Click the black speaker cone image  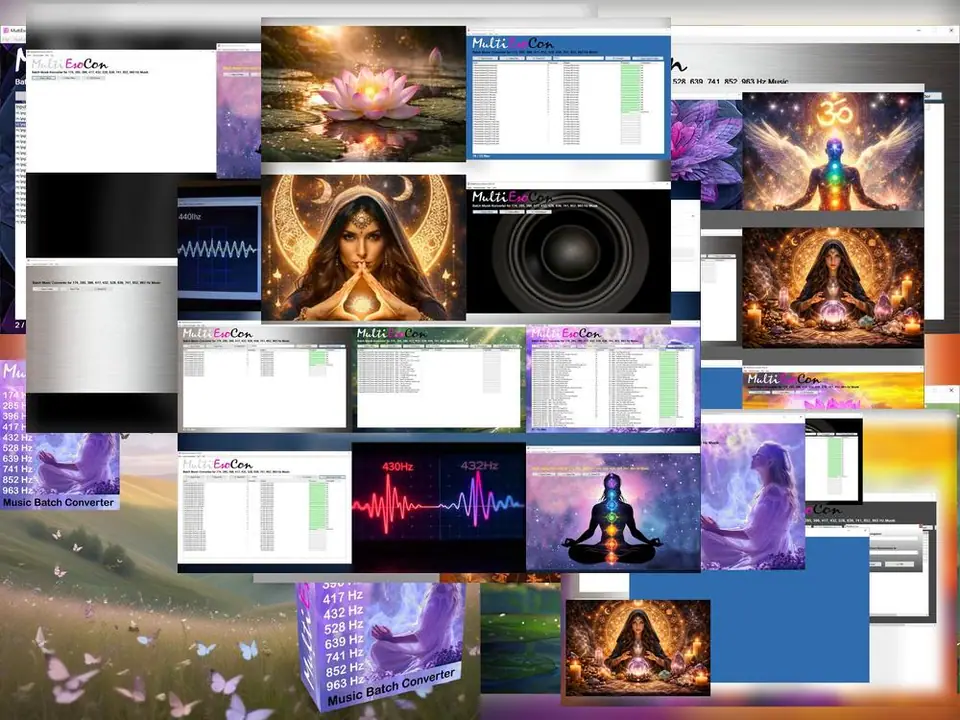[566, 259]
